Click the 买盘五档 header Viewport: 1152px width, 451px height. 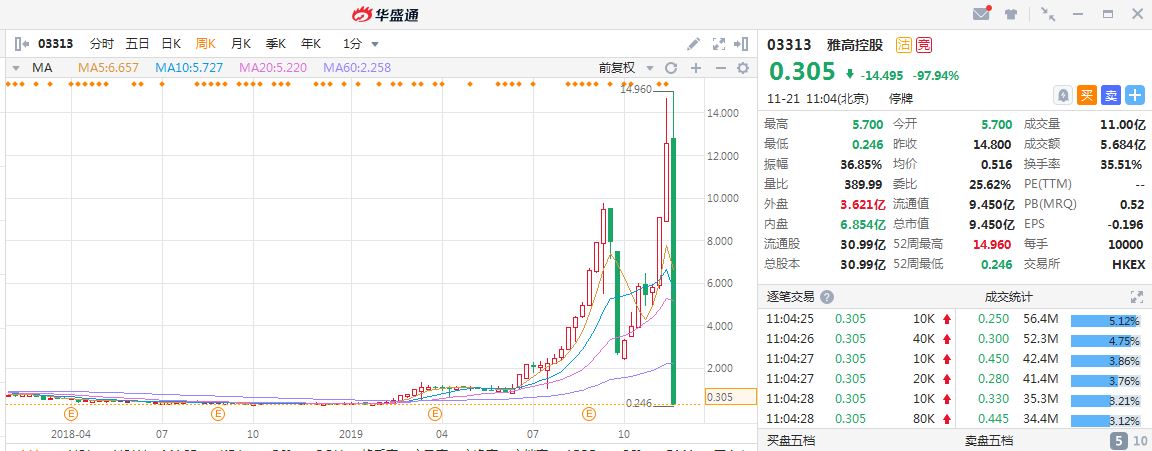[x=791, y=441]
